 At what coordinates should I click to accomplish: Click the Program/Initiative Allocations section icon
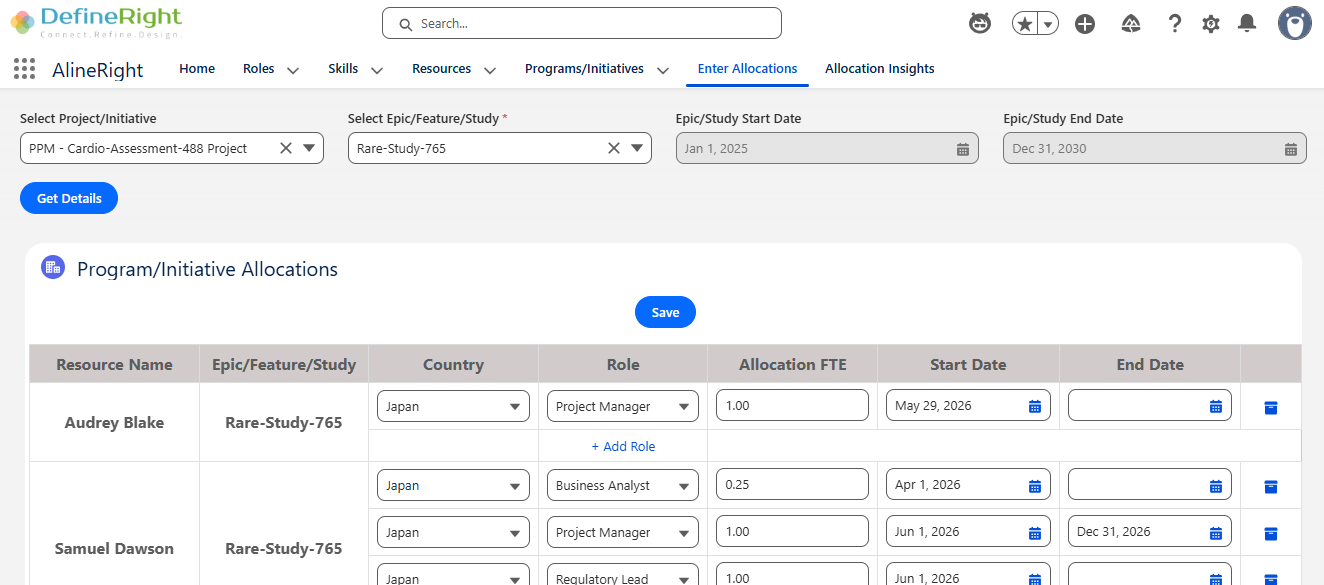[x=53, y=267]
